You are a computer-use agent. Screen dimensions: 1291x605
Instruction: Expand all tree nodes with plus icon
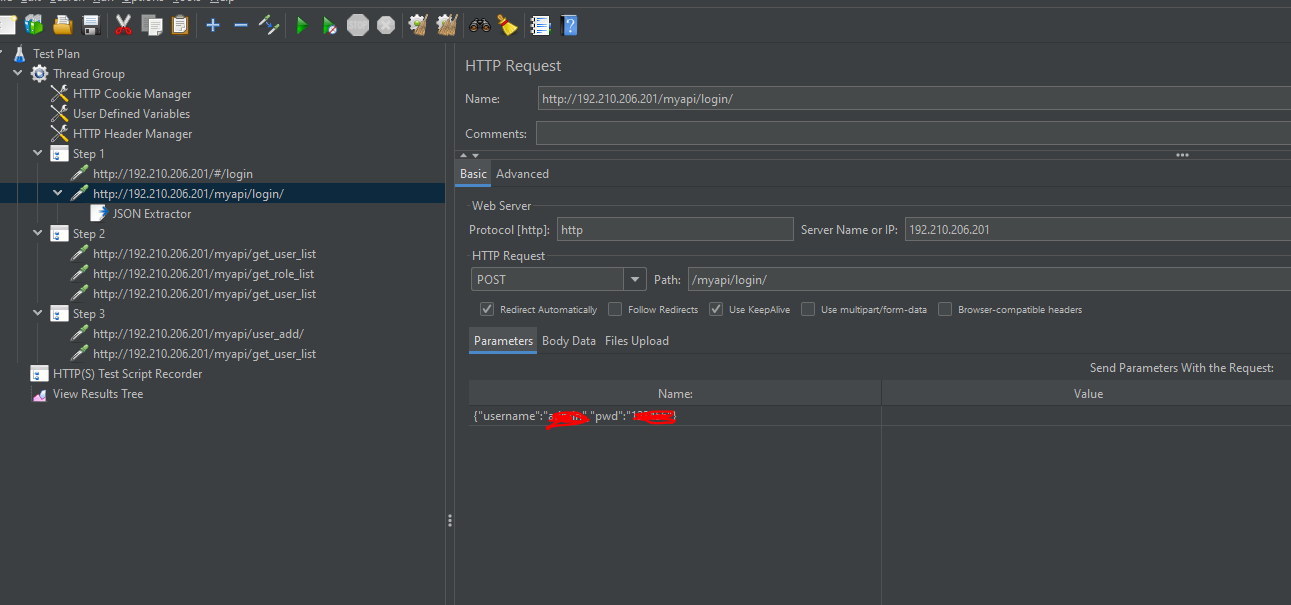[x=213, y=25]
